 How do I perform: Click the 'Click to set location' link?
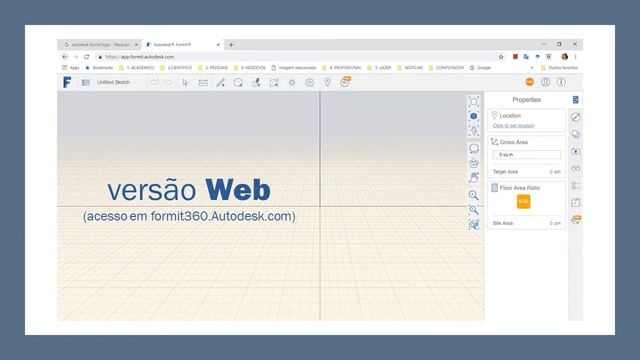pyautogui.click(x=513, y=126)
